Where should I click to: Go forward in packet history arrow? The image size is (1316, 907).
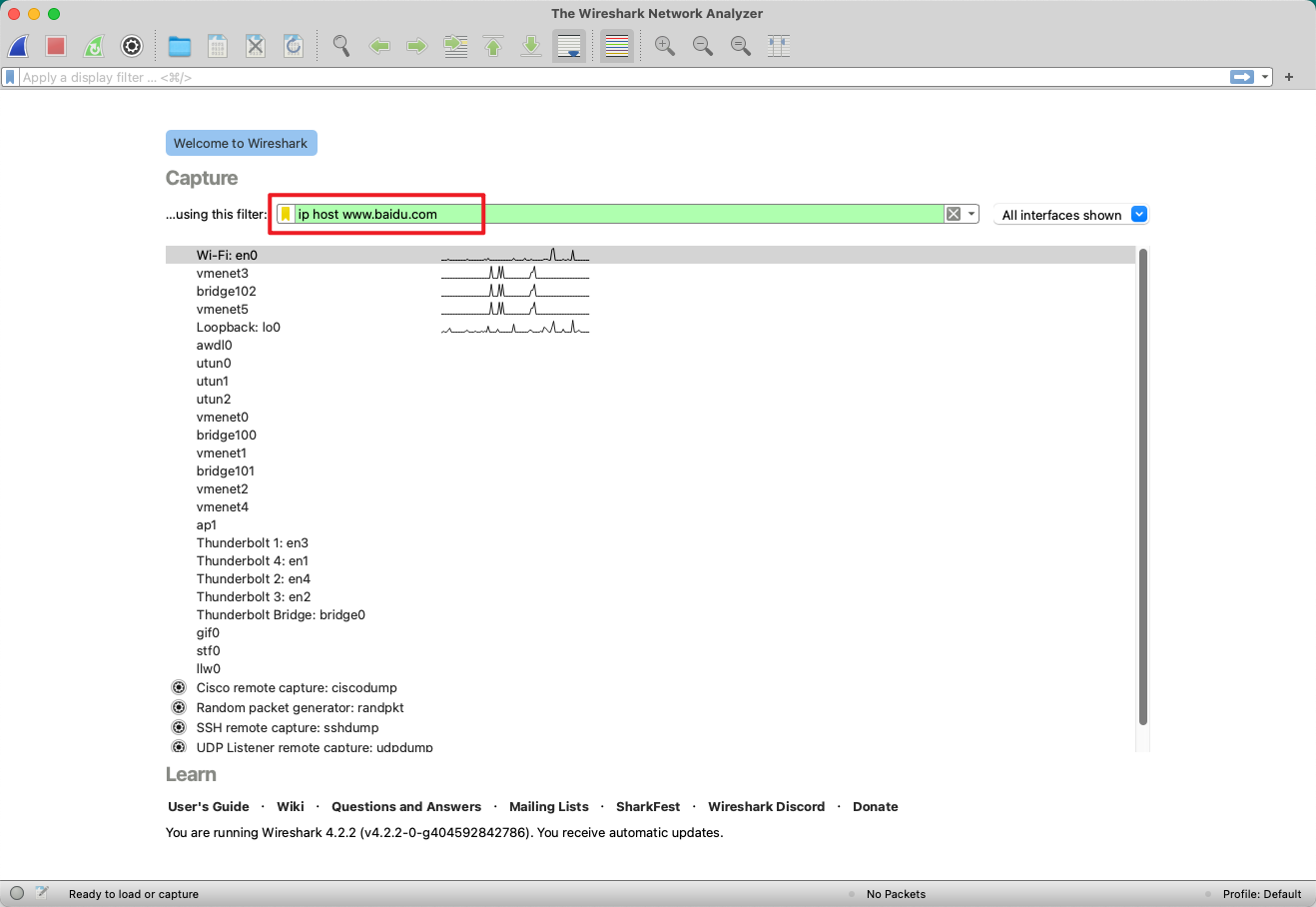click(417, 46)
